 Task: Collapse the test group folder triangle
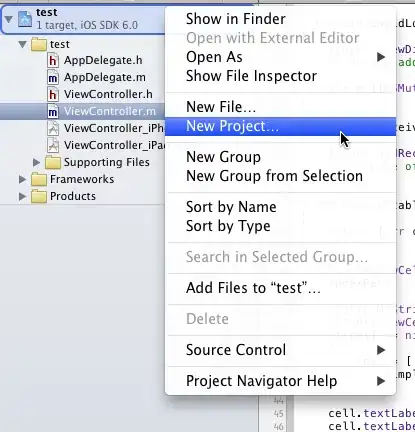[23, 44]
